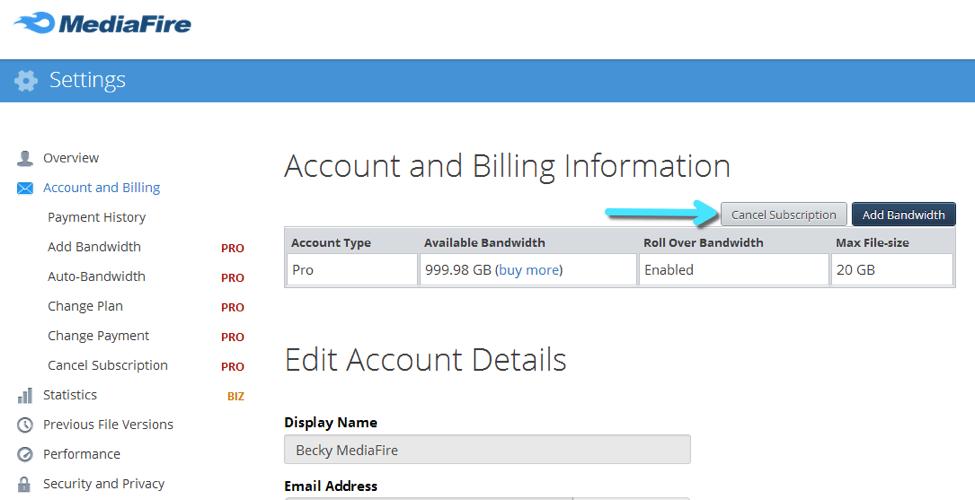This screenshot has height=500, width=975.
Task: Follow the "buy more" bandwidth link
Action: [530, 270]
